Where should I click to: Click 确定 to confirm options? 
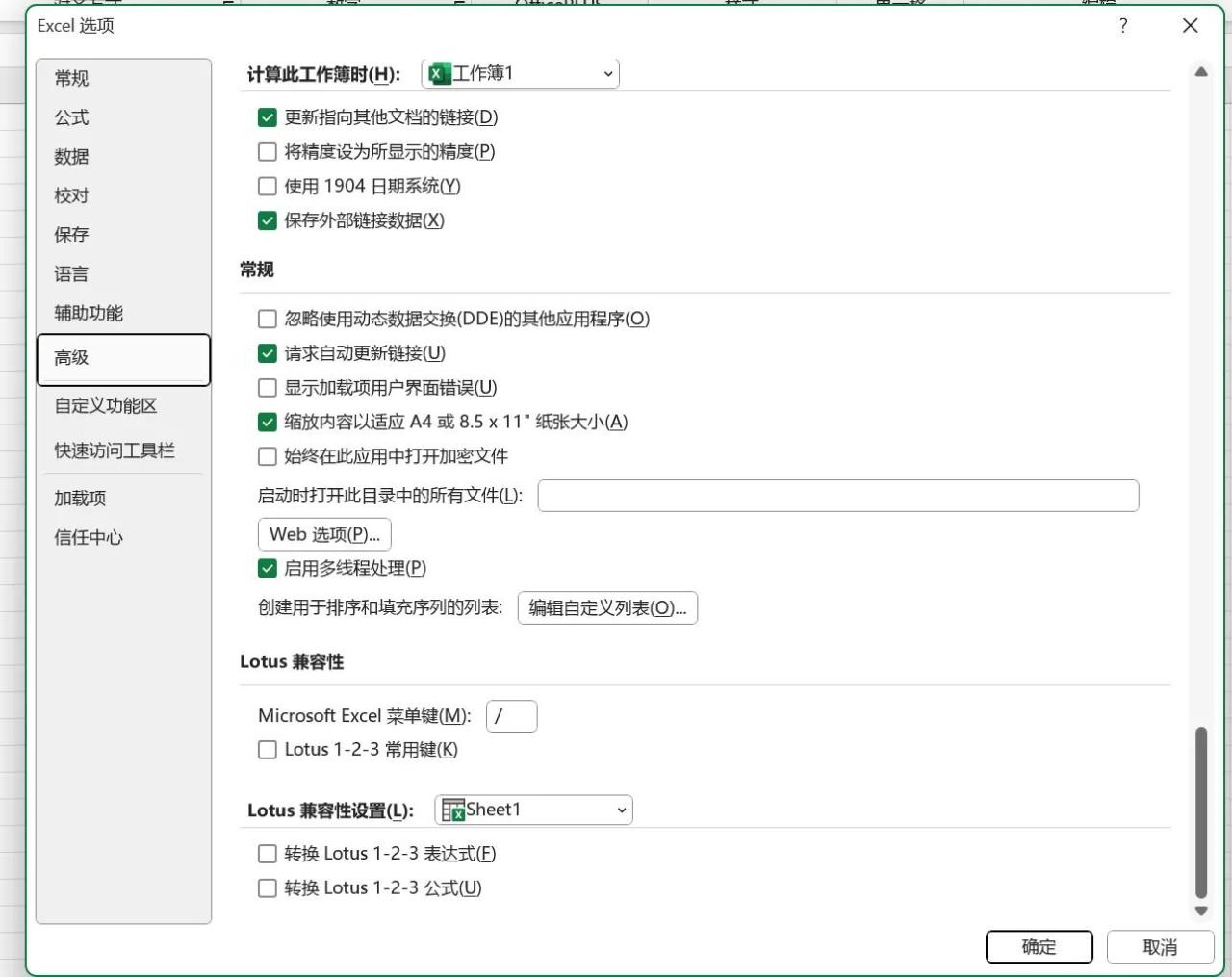coord(1039,947)
